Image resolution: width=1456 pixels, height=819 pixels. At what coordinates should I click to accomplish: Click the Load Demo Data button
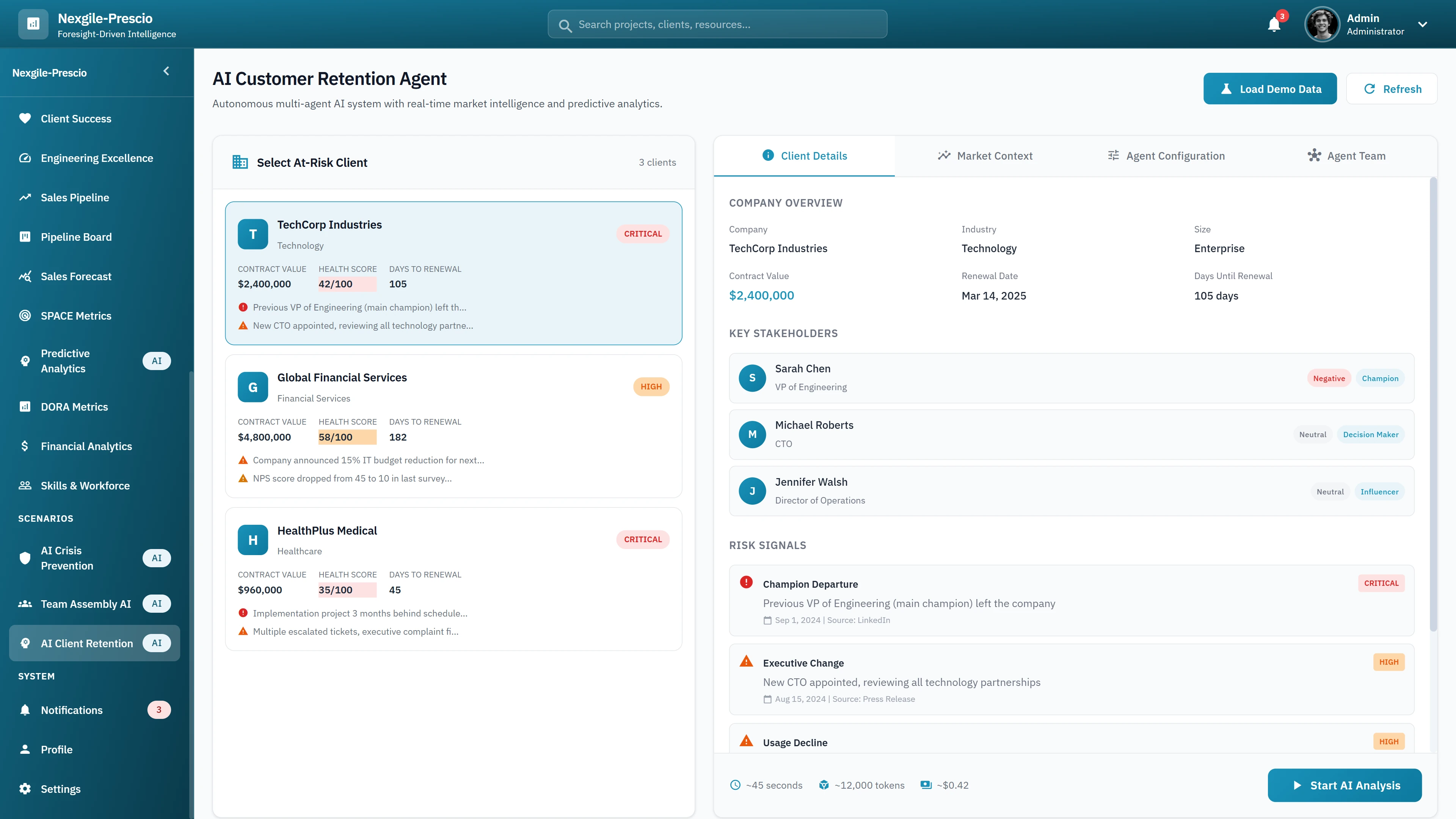click(x=1270, y=88)
